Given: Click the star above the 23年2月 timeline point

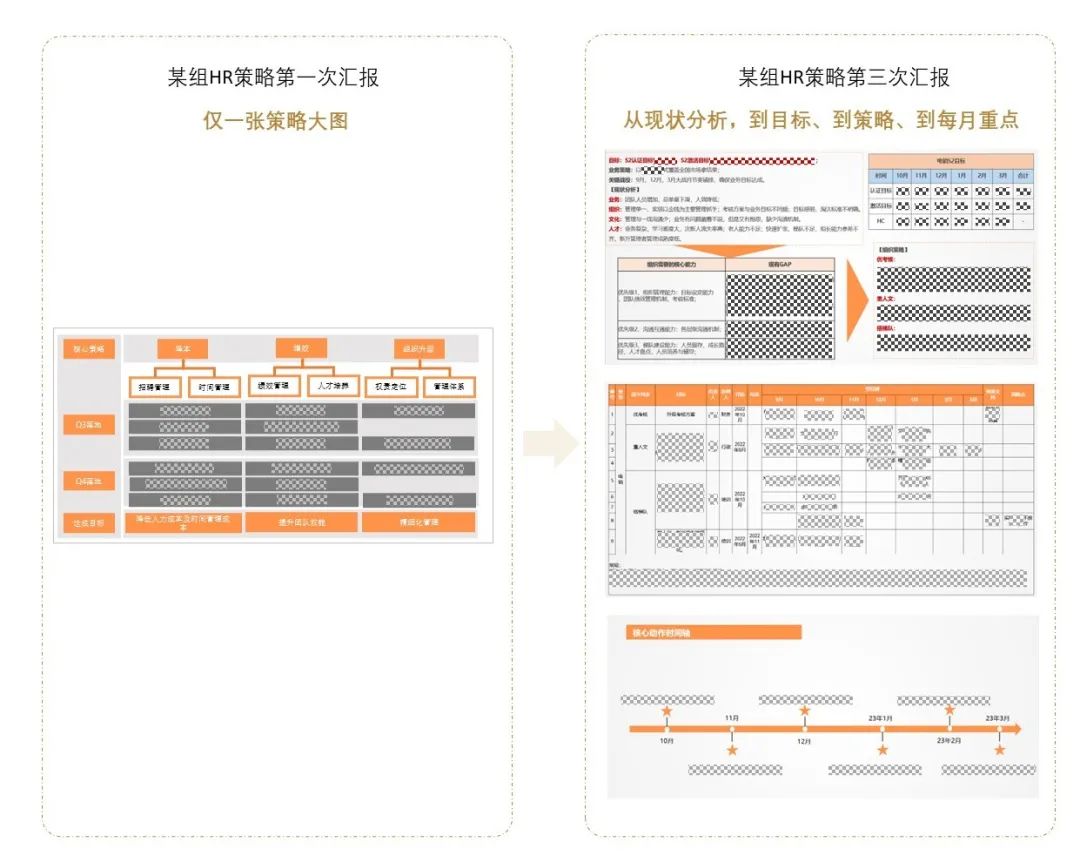Looking at the screenshot, I should tap(950, 710).
